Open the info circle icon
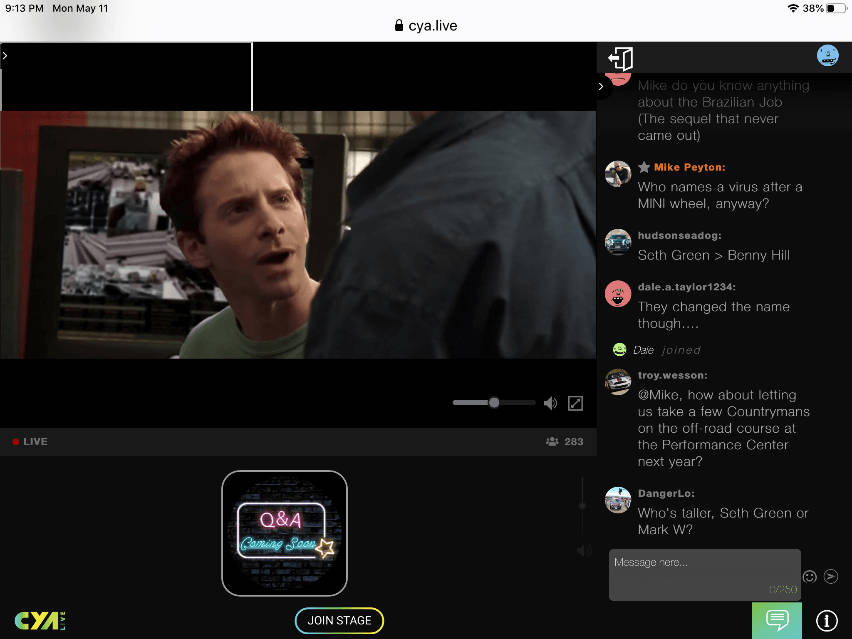This screenshot has height=639, width=852. 826,620
